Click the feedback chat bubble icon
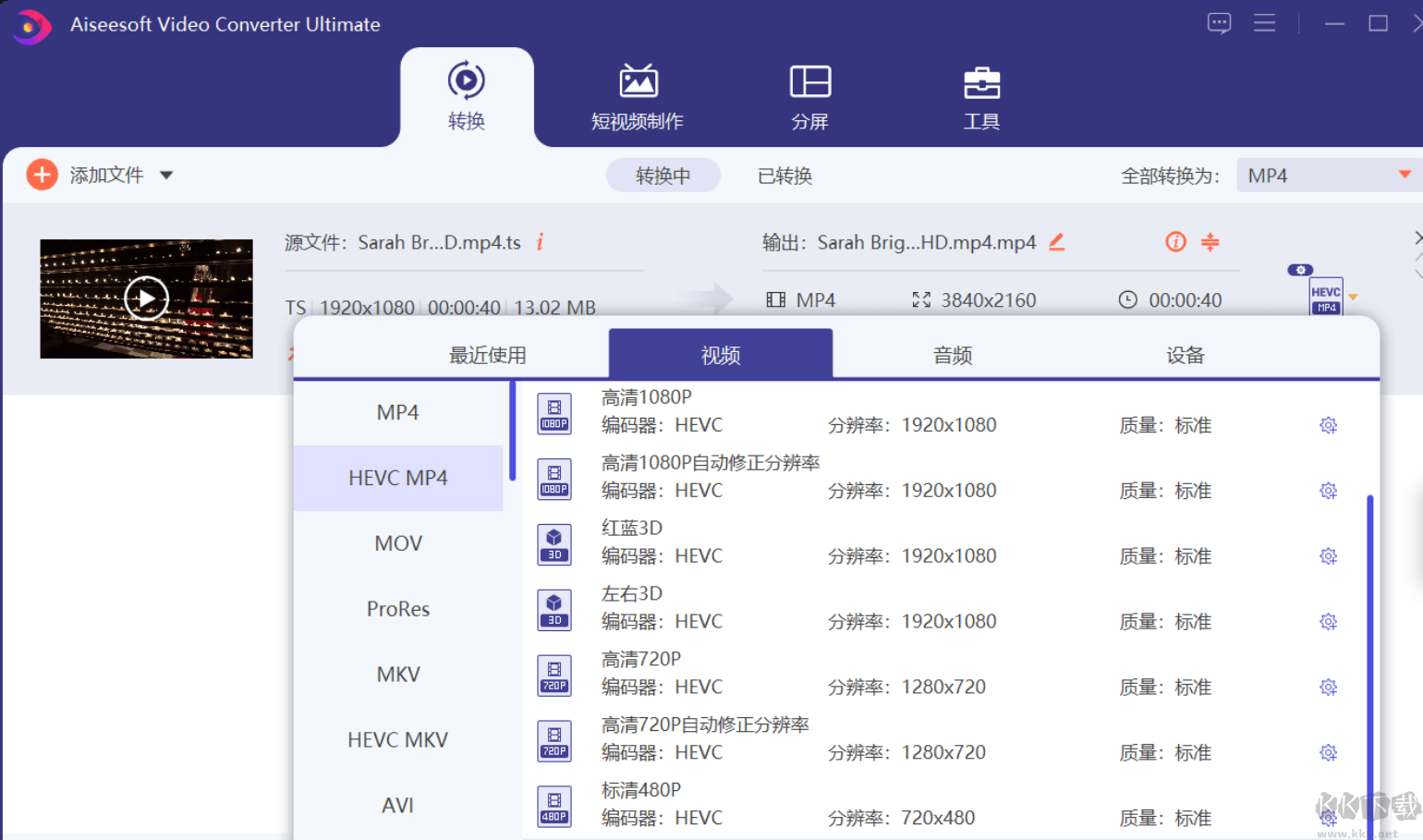Image resolution: width=1423 pixels, height=840 pixels. (x=1219, y=23)
